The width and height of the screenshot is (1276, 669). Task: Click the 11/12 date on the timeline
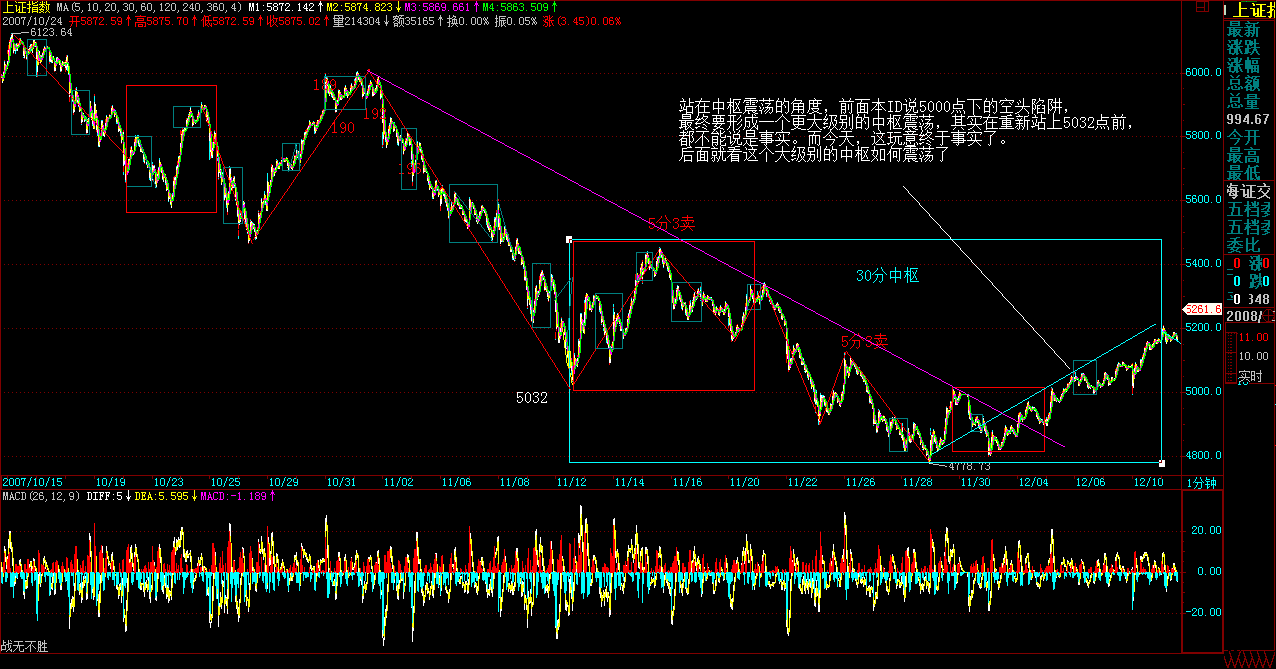pyautogui.click(x=571, y=482)
